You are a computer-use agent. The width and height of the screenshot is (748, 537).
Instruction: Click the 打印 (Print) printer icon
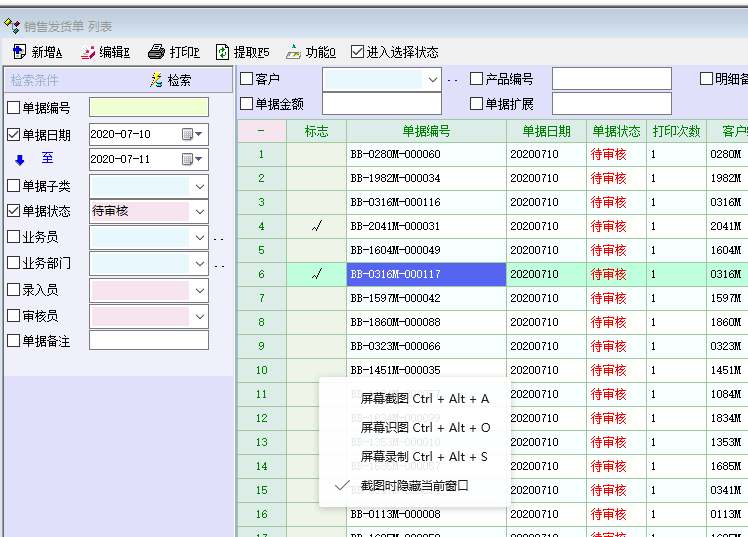tap(156, 52)
